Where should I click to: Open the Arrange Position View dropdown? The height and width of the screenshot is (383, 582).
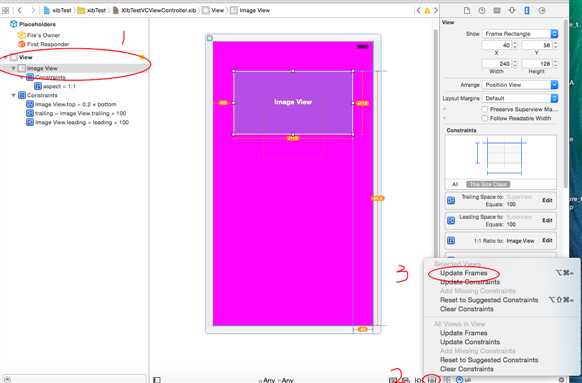click(520, 85)
